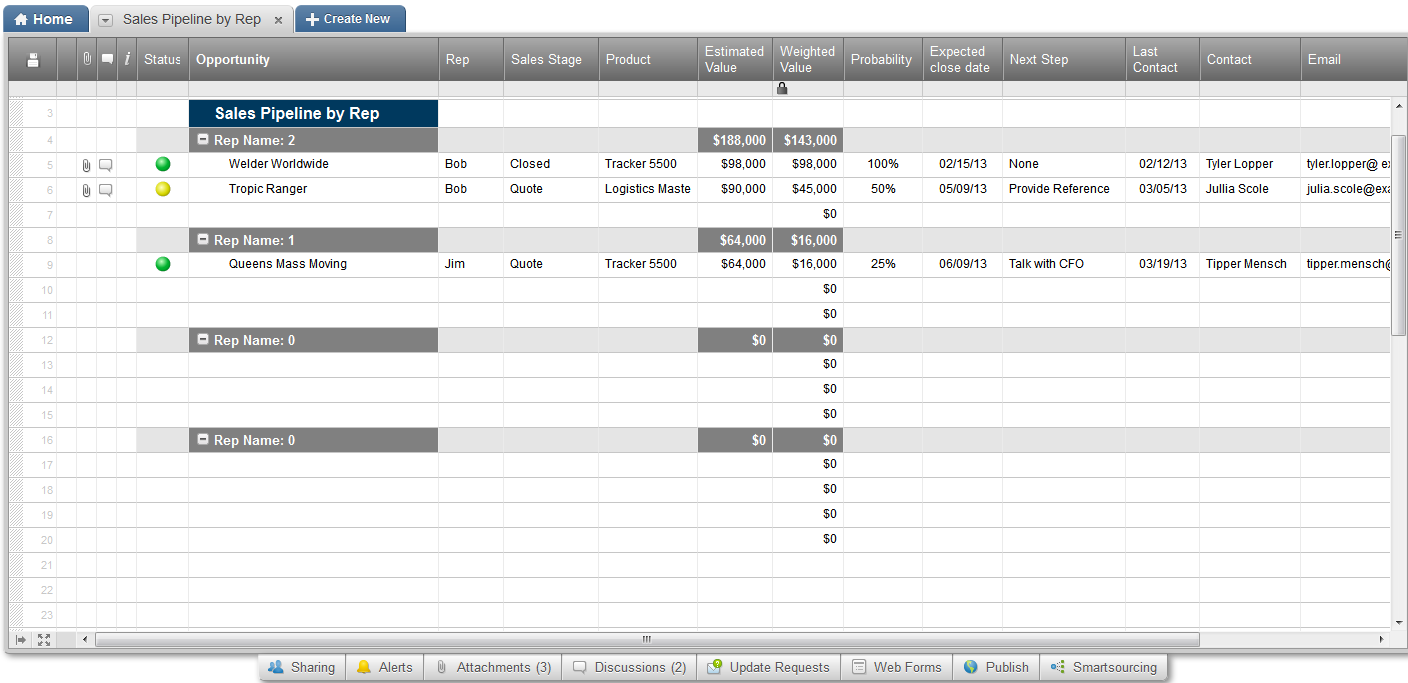
Task: Click the italic i info column header
Action: click(127, 59)
